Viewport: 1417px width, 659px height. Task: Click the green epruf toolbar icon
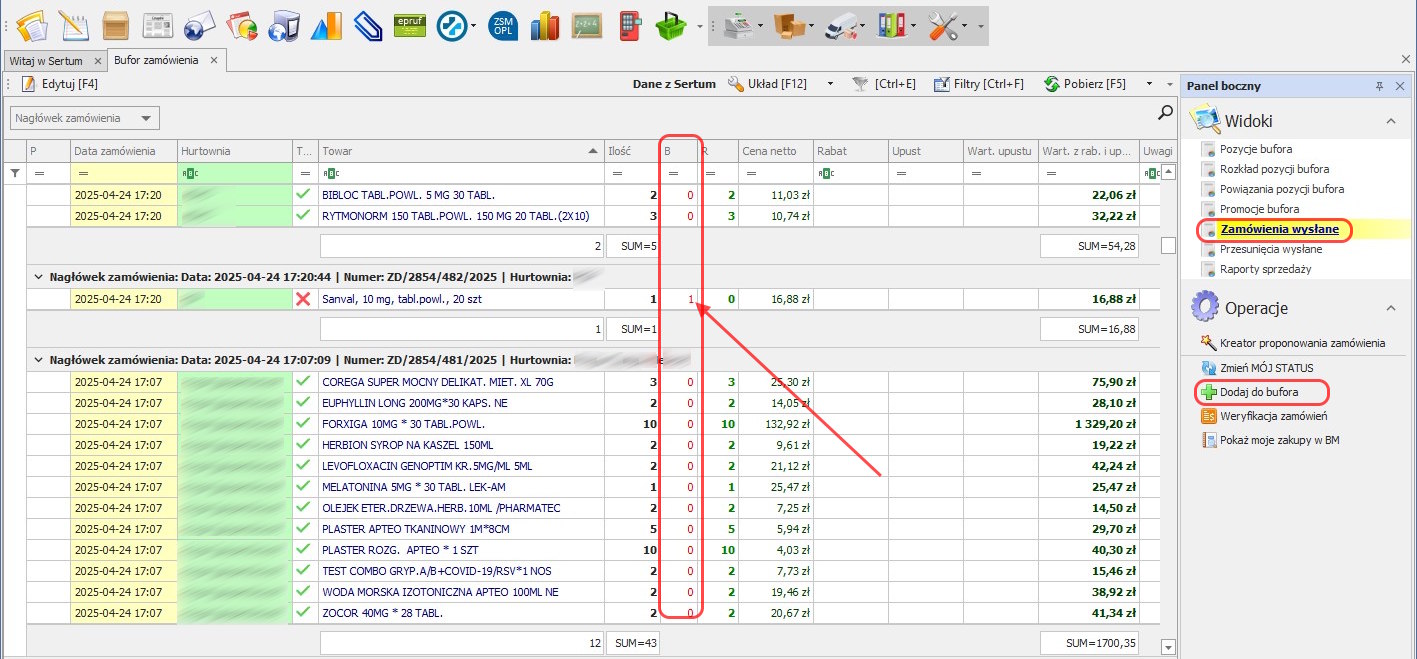tap(412, 25)
